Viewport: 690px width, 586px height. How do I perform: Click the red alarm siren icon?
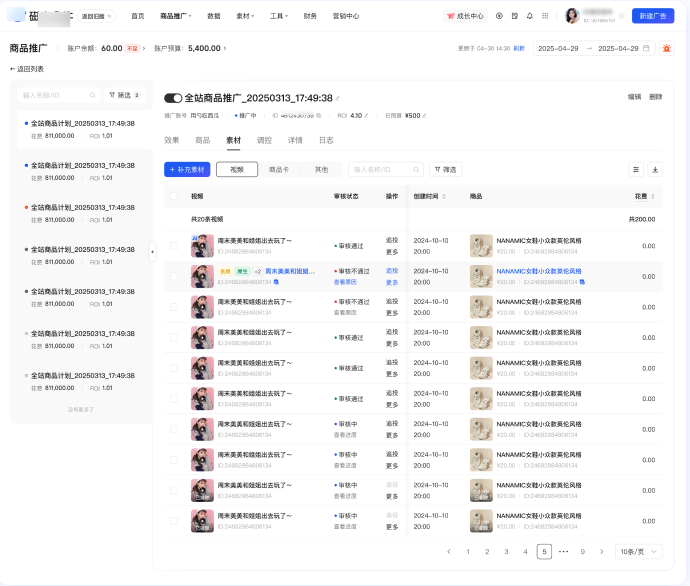coord(667,48)
